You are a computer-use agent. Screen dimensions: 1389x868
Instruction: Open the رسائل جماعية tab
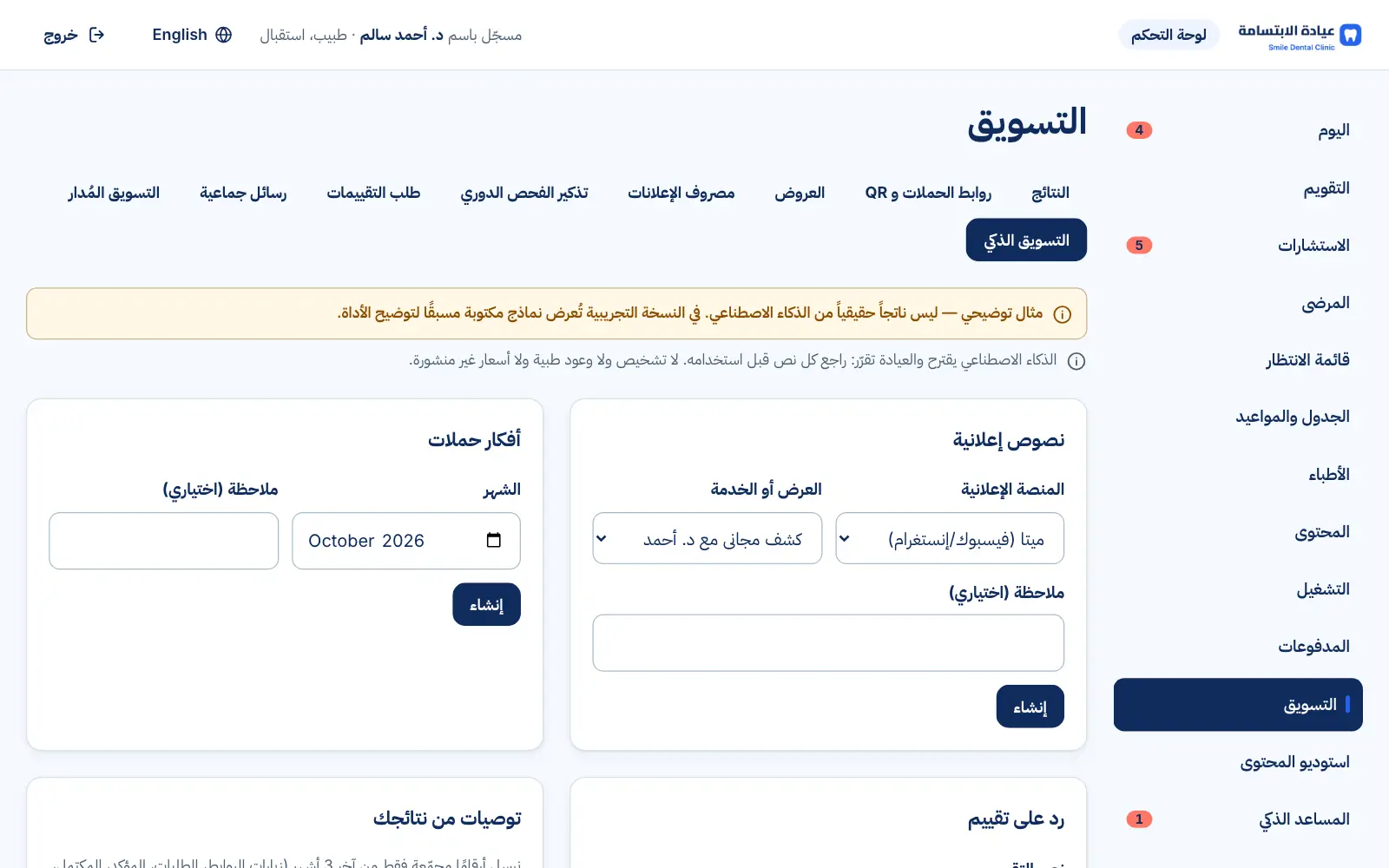pyautogui.click(x=243, y=193)
